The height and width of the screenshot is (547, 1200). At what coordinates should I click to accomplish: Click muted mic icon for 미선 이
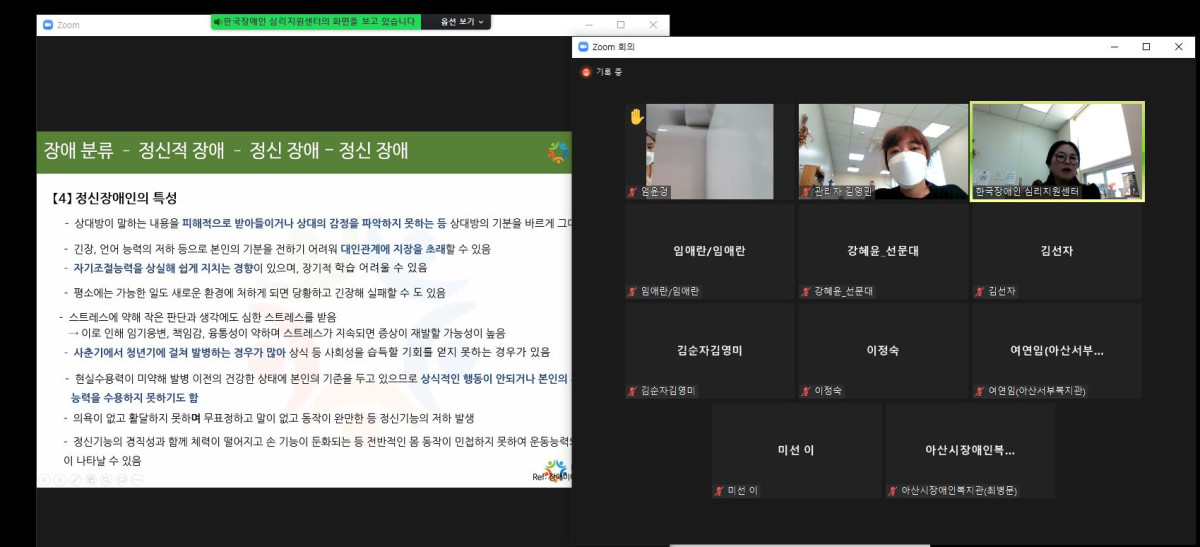718,490
